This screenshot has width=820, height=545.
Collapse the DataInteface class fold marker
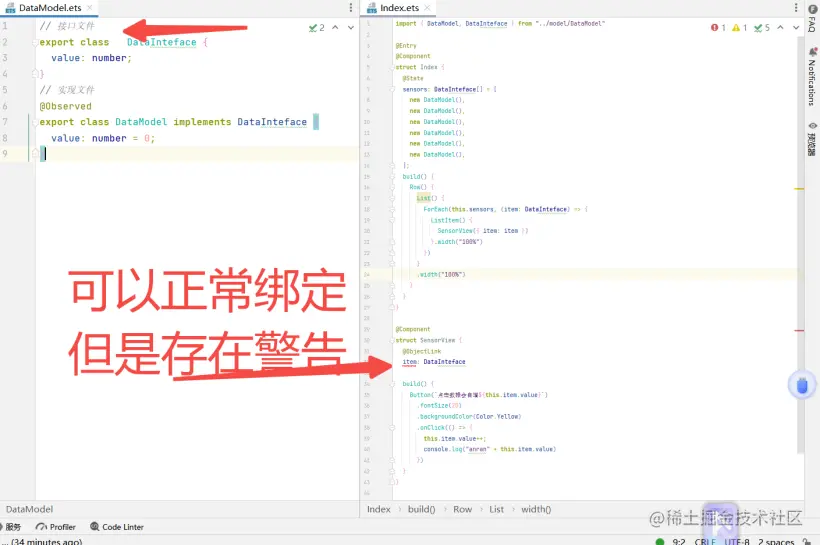click(35, 42)
